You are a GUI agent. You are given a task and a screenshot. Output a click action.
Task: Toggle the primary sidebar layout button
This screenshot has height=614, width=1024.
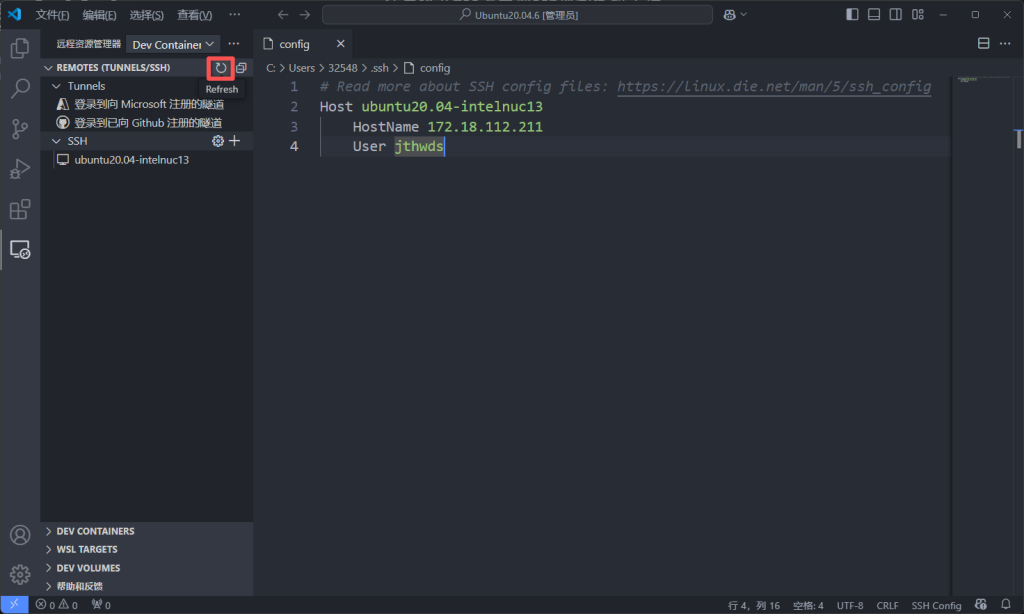[x=852, y=15]
